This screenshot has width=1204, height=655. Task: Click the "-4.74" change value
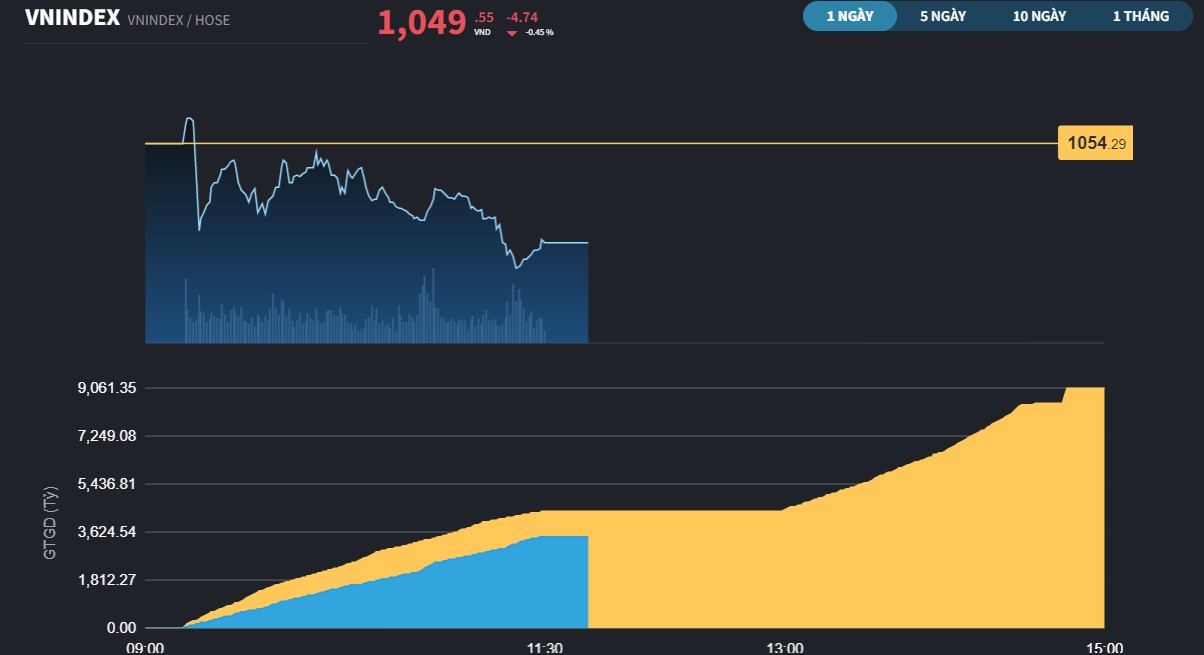(x=523, y=17)
